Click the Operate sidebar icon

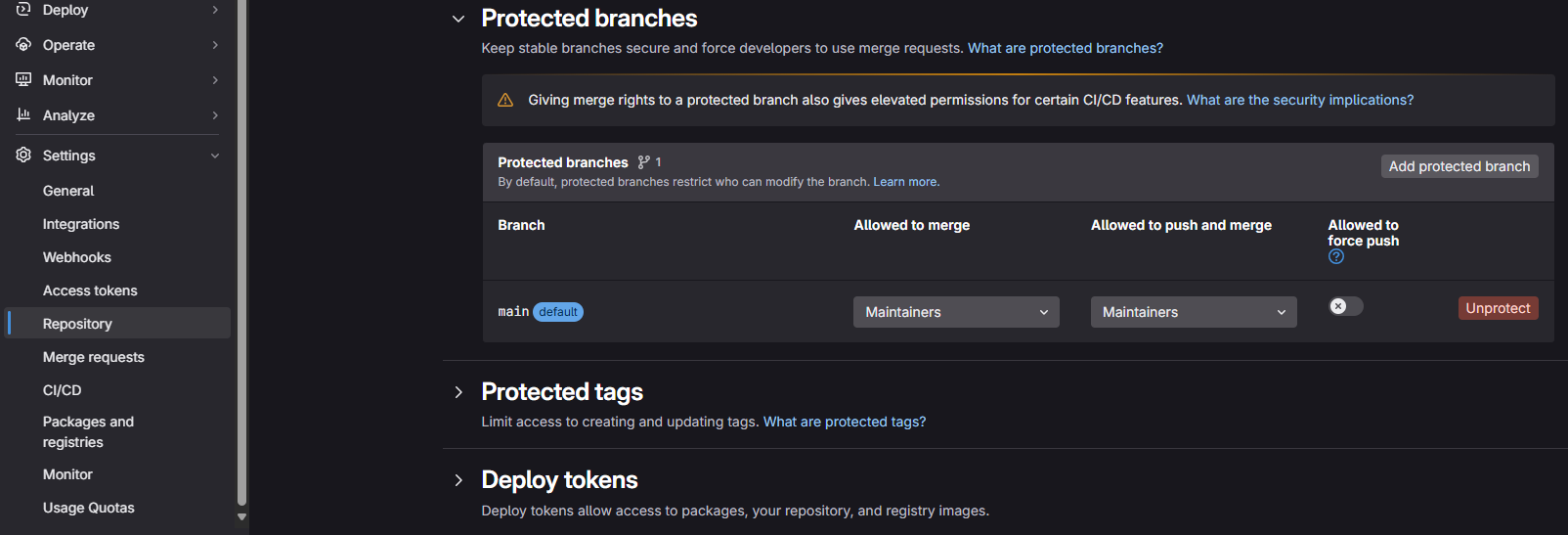(x=23, y=45)
